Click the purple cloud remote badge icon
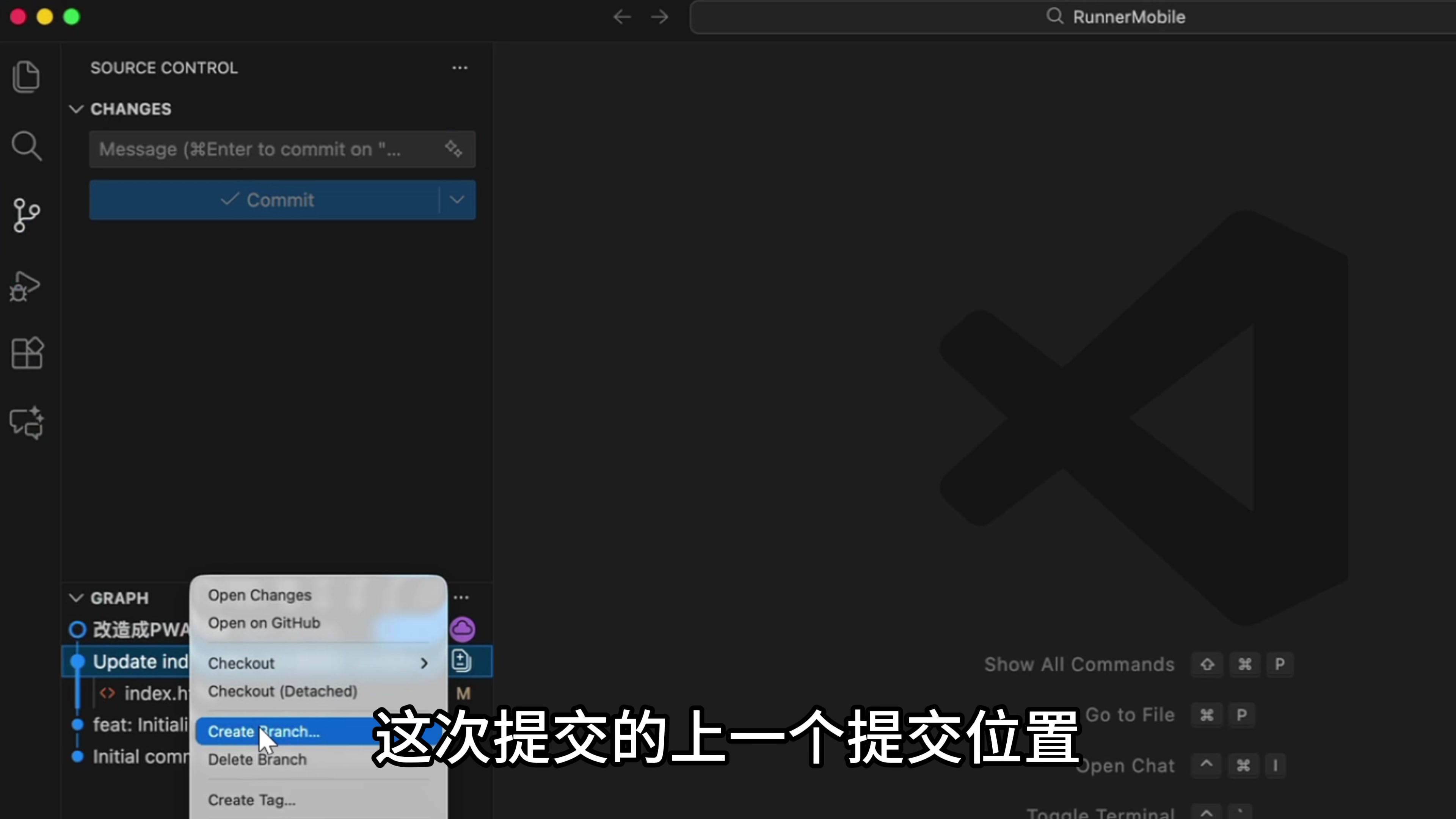The height and width of the screenshot is (819, 1456). coord(462,629)
